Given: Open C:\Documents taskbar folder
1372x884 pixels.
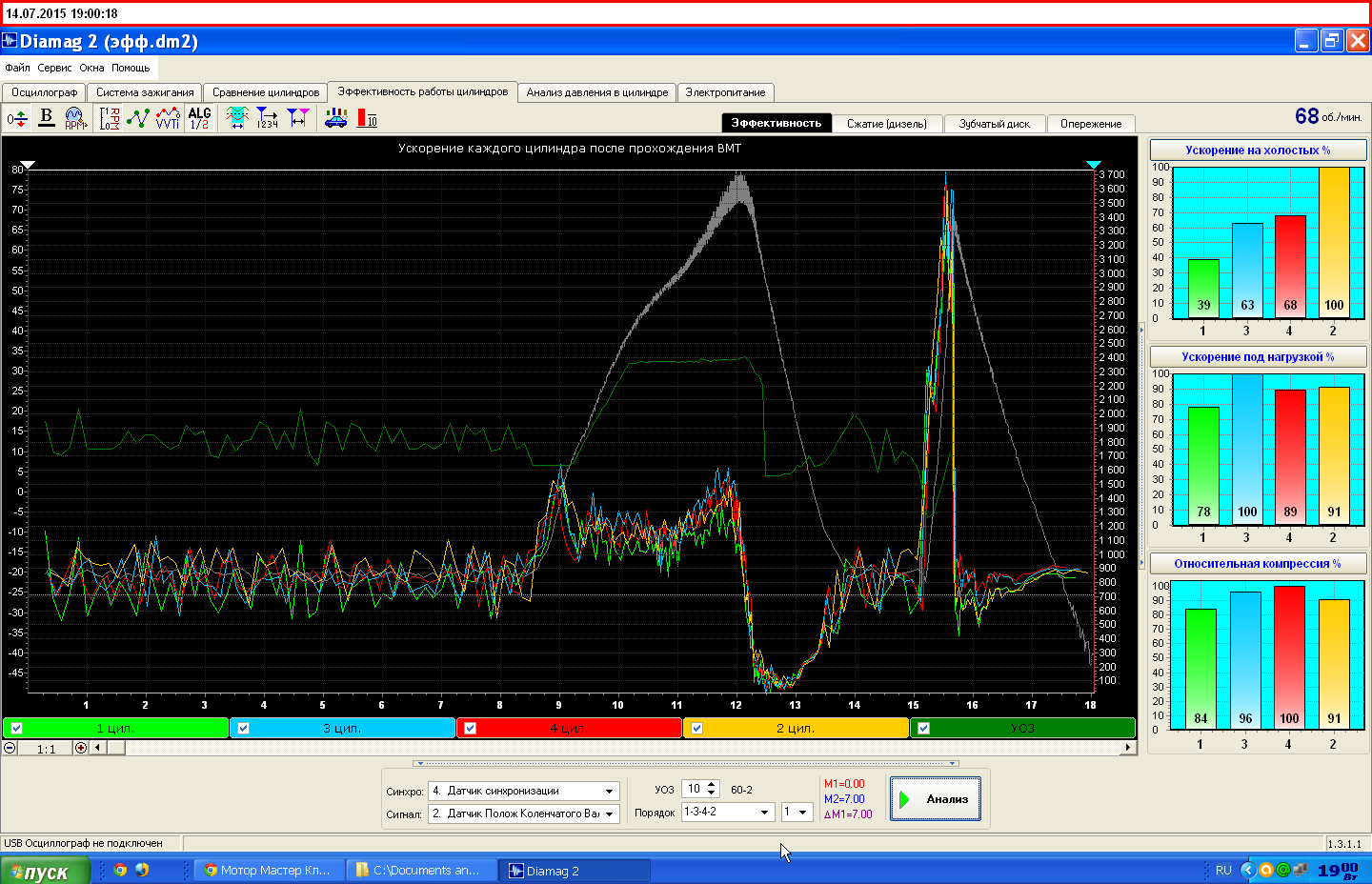Looking at the screenshot, I should point(420,870).
